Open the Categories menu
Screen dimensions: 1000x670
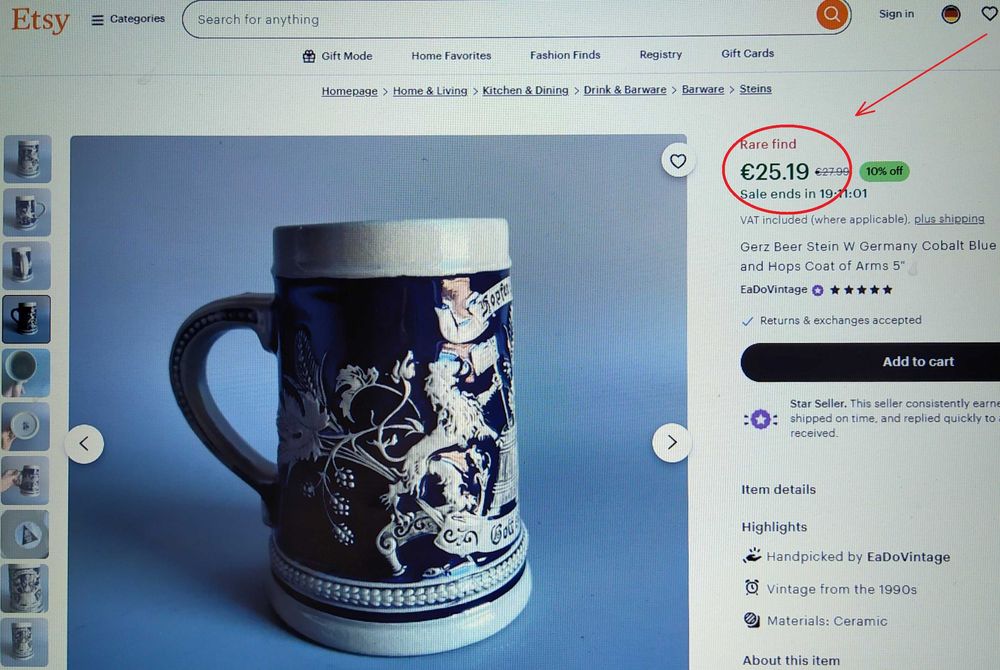[128, 19]
